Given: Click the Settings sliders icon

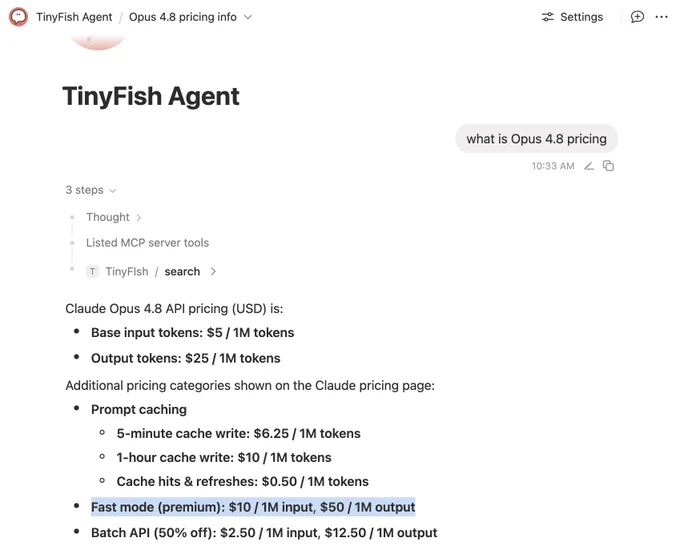Looking at the screenshot, I should pos(548,17).
